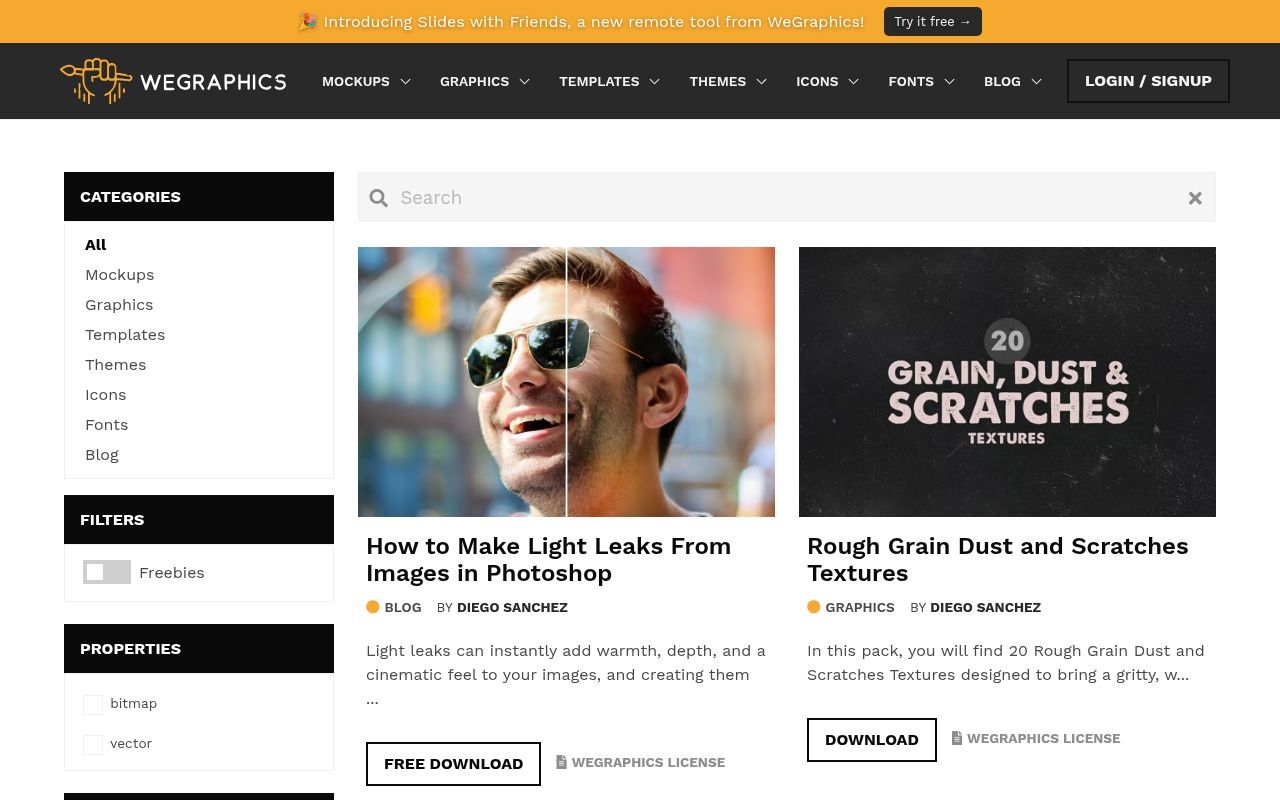Open the THEMES navigation menu
The width and height of the screenshot is (1280, 800).
pos(718,81)
